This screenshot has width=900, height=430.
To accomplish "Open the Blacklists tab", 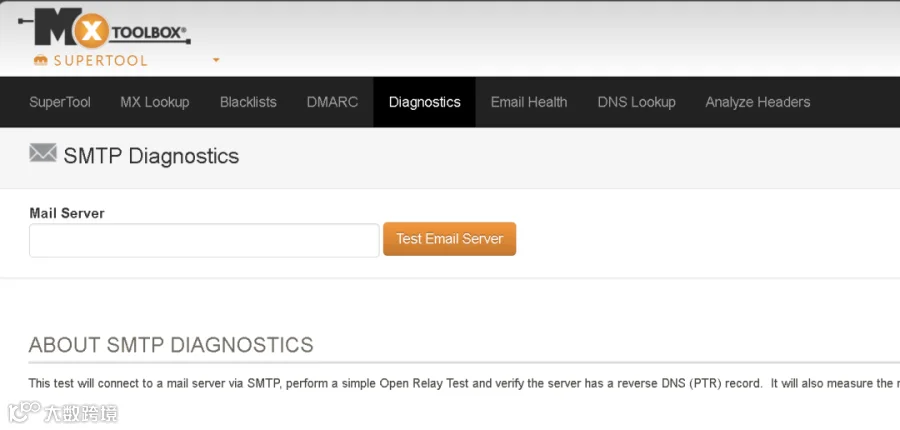I will point(248,102).
